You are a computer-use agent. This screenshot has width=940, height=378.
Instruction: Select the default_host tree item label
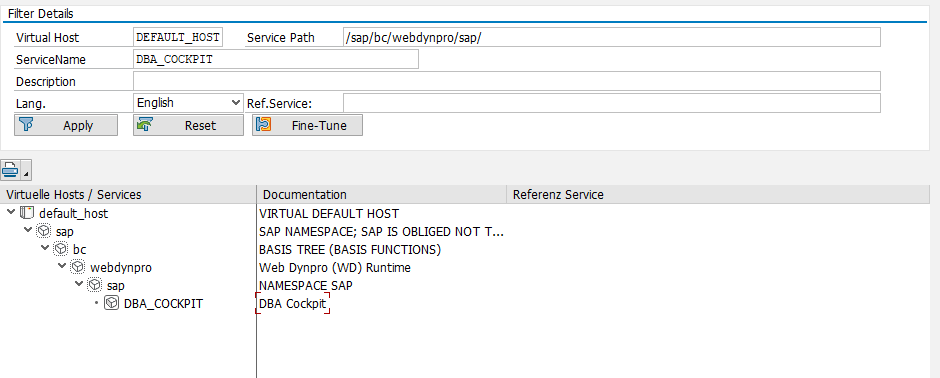(74, 213)
